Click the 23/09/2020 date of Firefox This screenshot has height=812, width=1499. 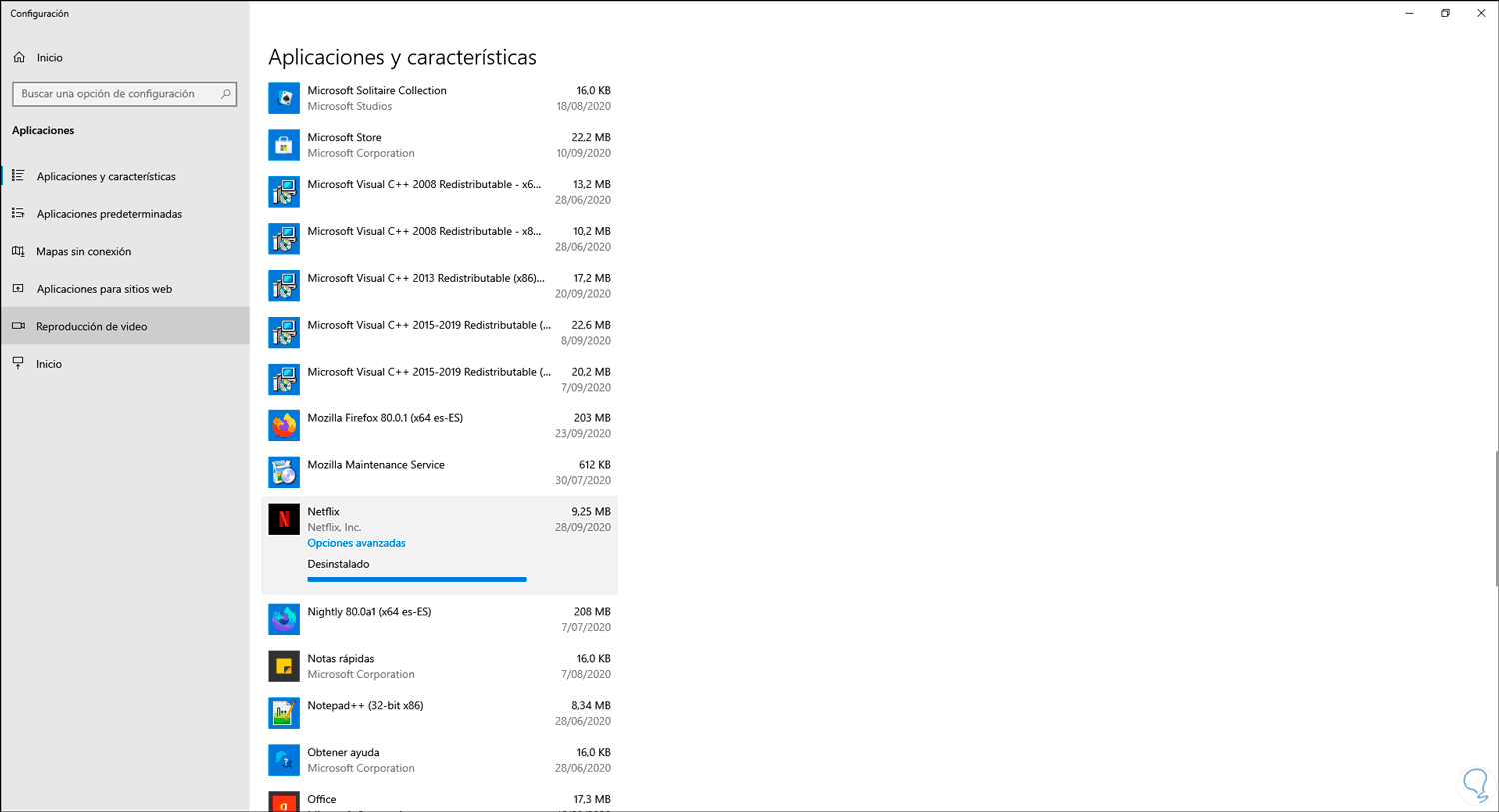tap(583, 433)
